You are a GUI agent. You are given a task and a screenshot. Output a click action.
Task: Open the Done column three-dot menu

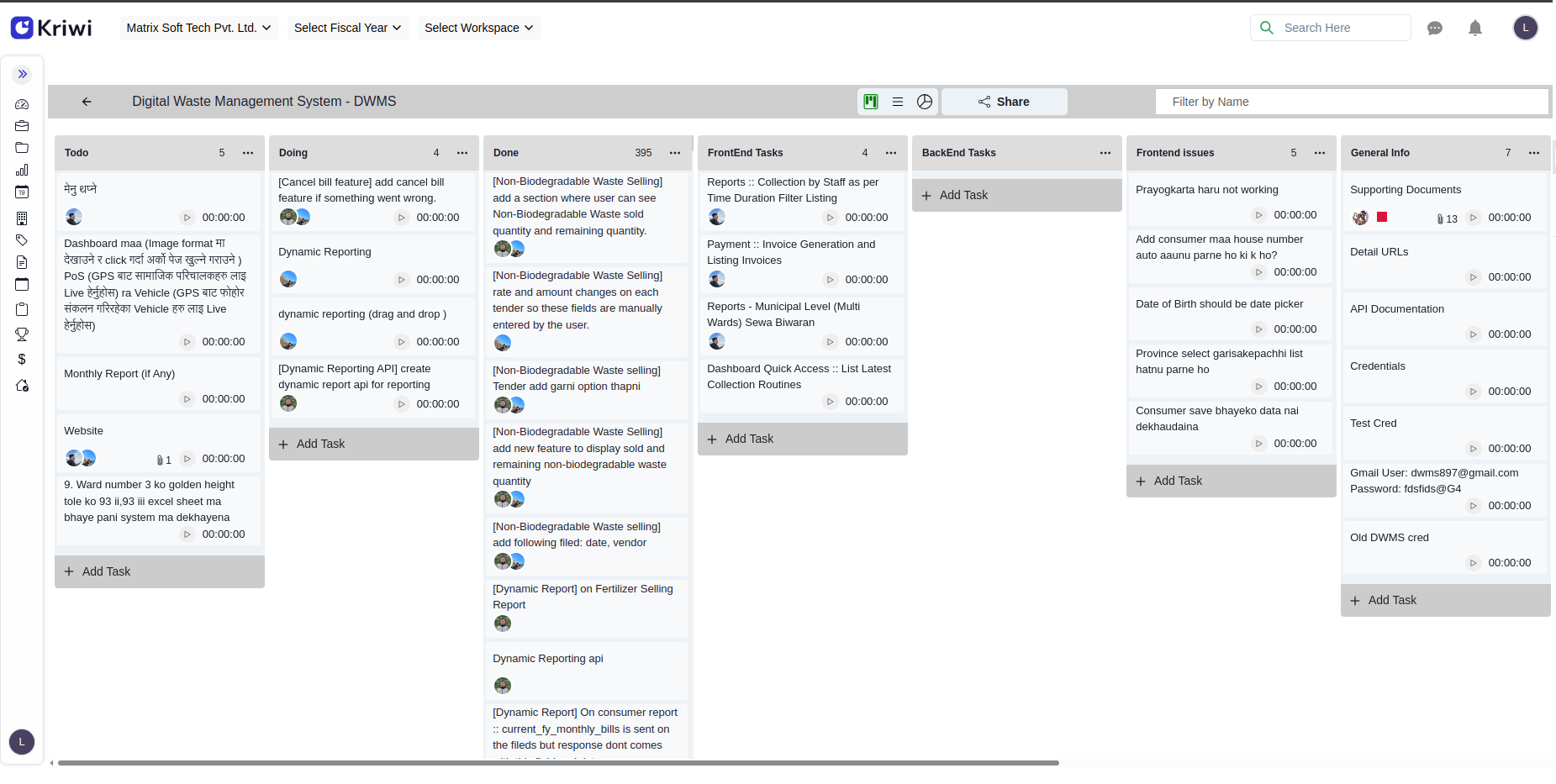pos(675,153)
